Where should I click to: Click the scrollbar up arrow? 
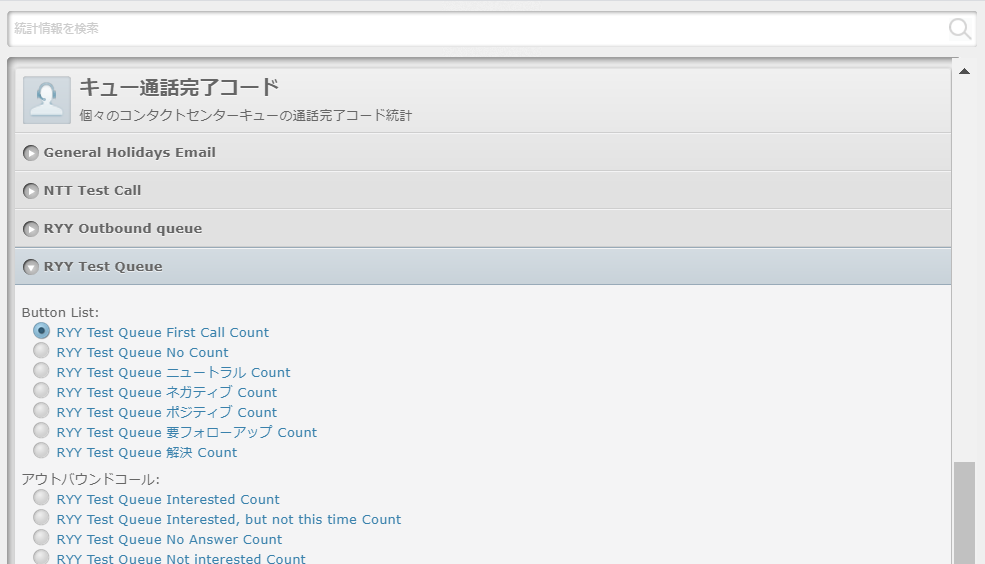(x=964, y=72)
